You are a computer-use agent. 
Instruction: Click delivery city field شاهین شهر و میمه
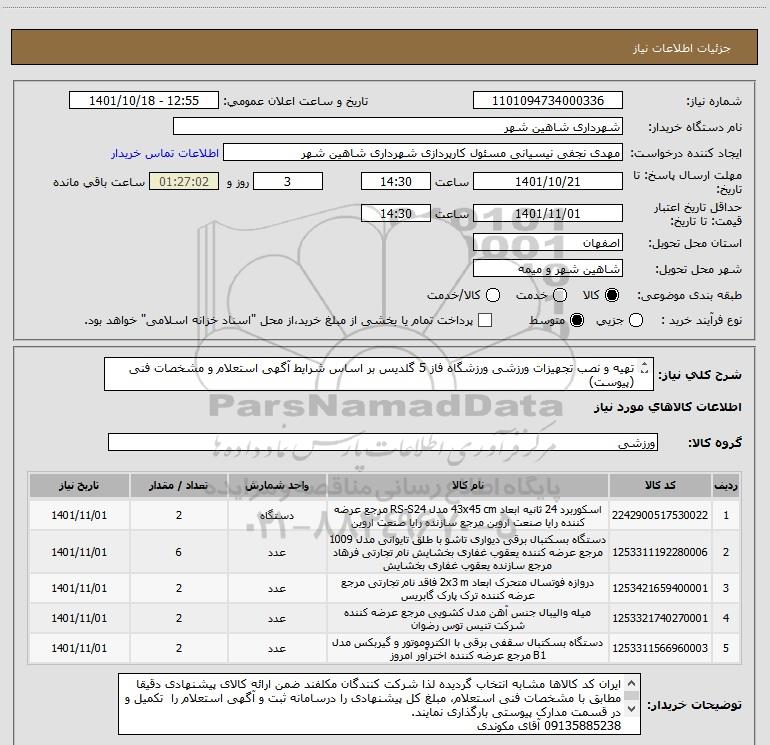pyautogui.click(x=548, y=269)
